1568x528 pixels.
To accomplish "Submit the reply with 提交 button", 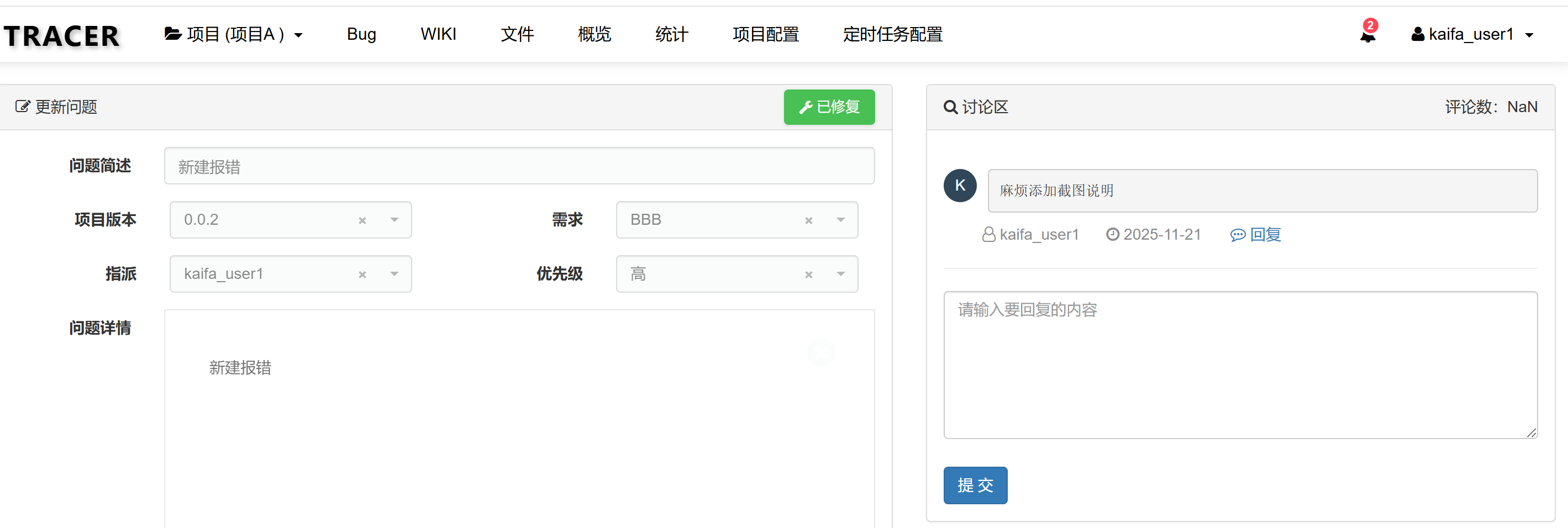I will pos(975,485).
